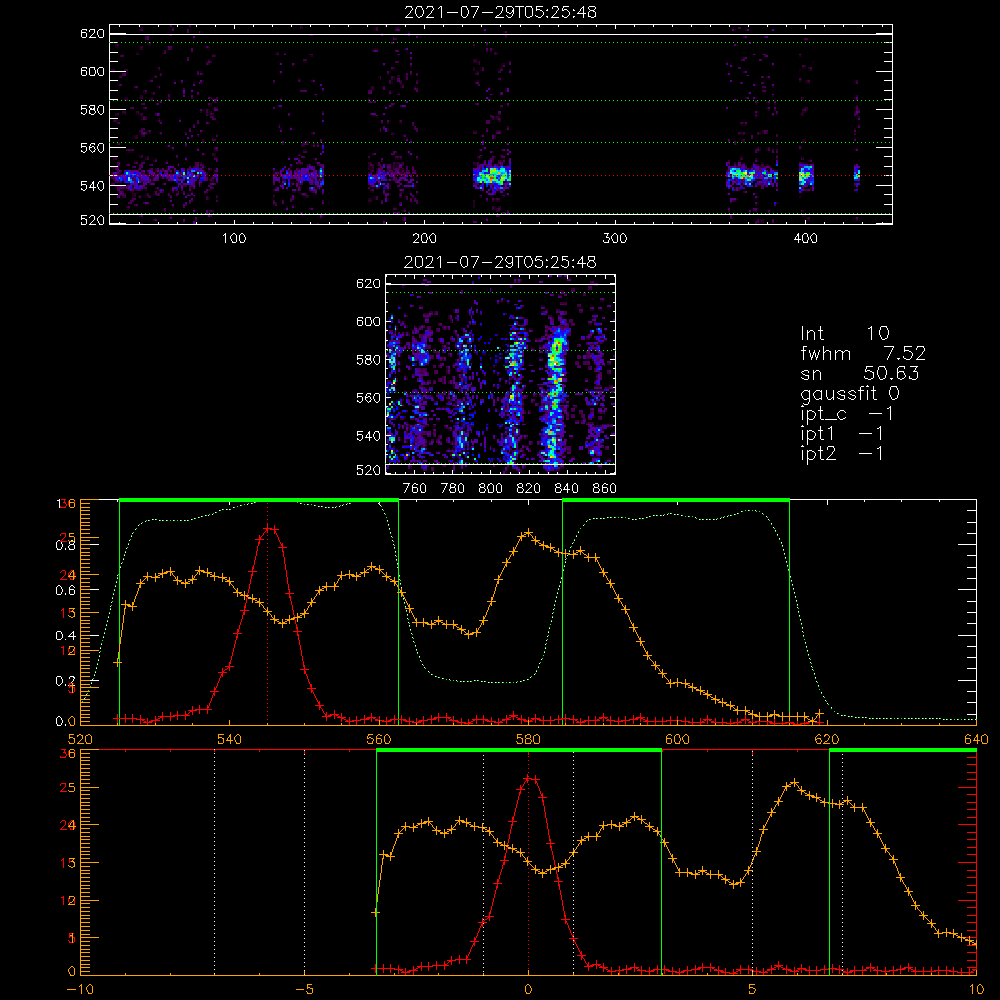Click orange curve peak near 580 in third plot
This screenshot has height=1000, width=1000.
click(527, 532)
